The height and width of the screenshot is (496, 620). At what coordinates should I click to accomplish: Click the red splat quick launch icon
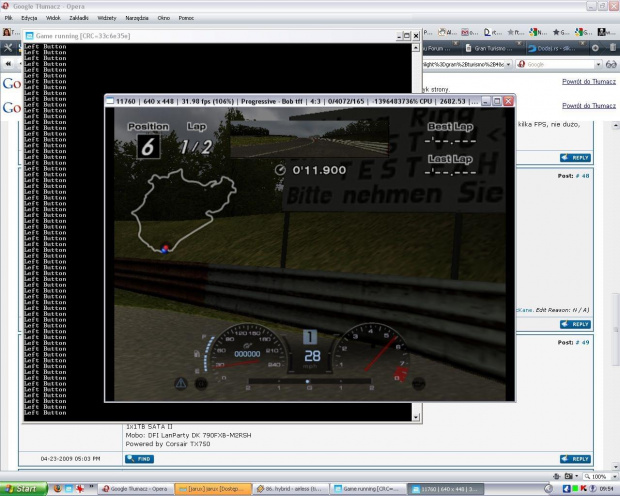80,489
